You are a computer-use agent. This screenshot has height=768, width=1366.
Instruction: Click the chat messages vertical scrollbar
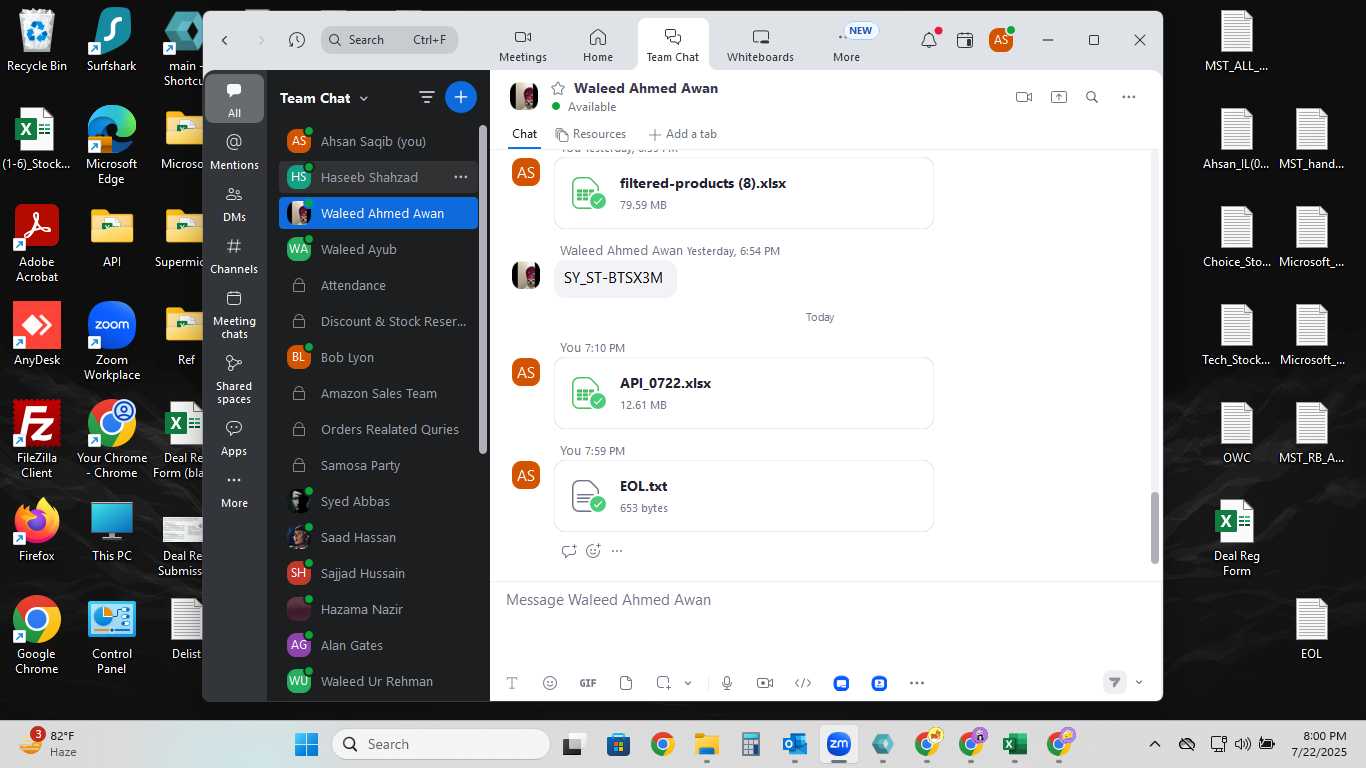click(1155, 528)
